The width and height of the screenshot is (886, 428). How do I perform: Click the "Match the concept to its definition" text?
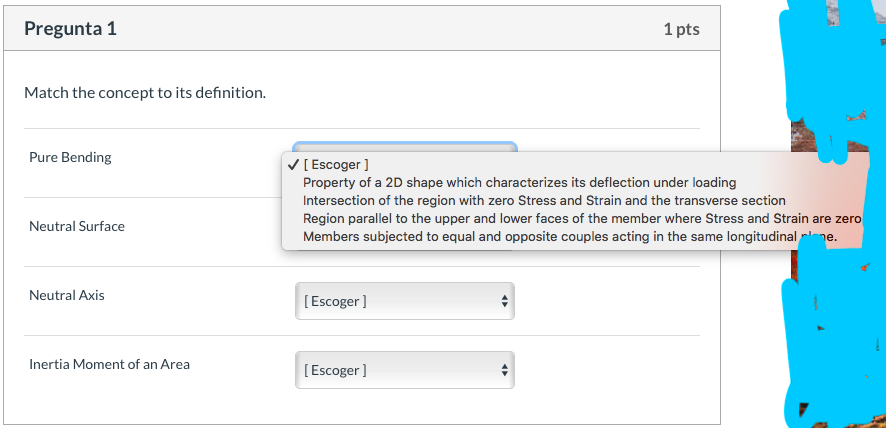click(145, 93)
